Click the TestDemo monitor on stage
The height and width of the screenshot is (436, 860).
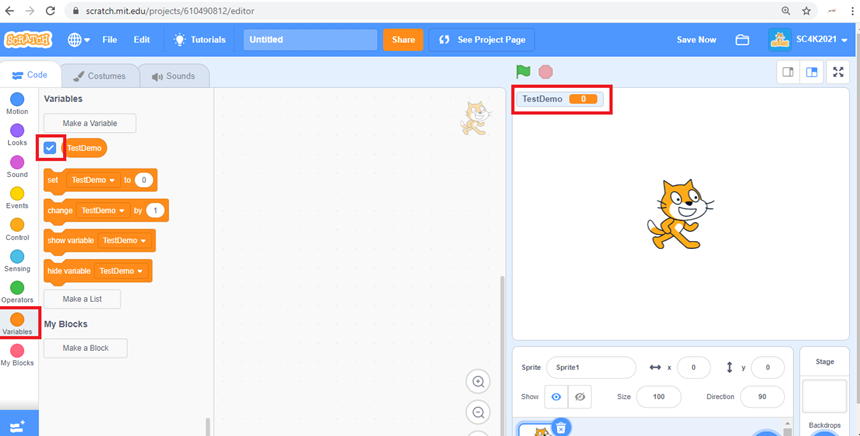(x=559, y=99)
